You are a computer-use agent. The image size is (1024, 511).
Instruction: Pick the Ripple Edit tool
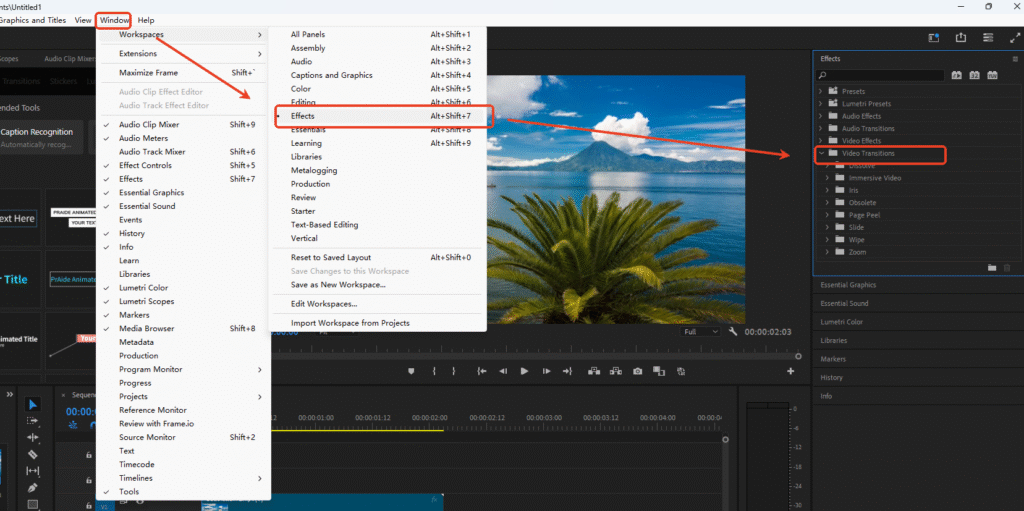pyautogui.click(x=32, y=437)
